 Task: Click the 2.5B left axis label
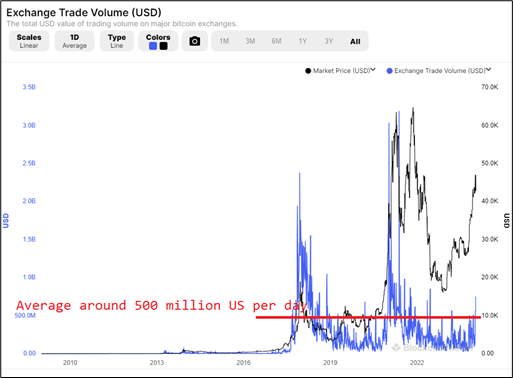coord(29,163)
